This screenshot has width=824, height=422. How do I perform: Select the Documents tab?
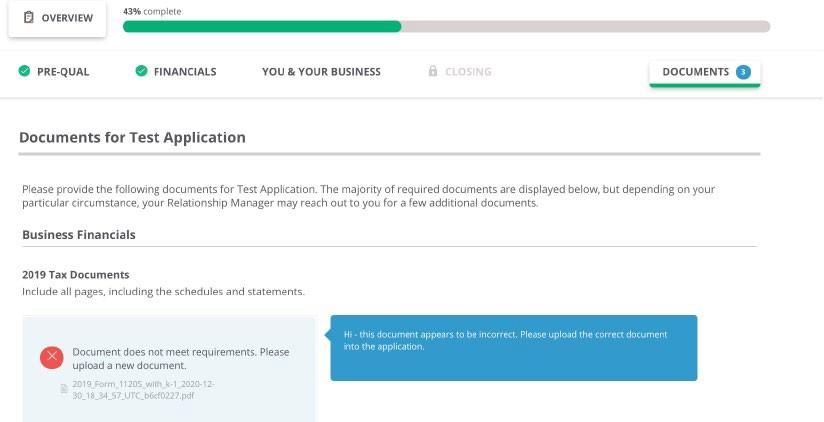705,73
